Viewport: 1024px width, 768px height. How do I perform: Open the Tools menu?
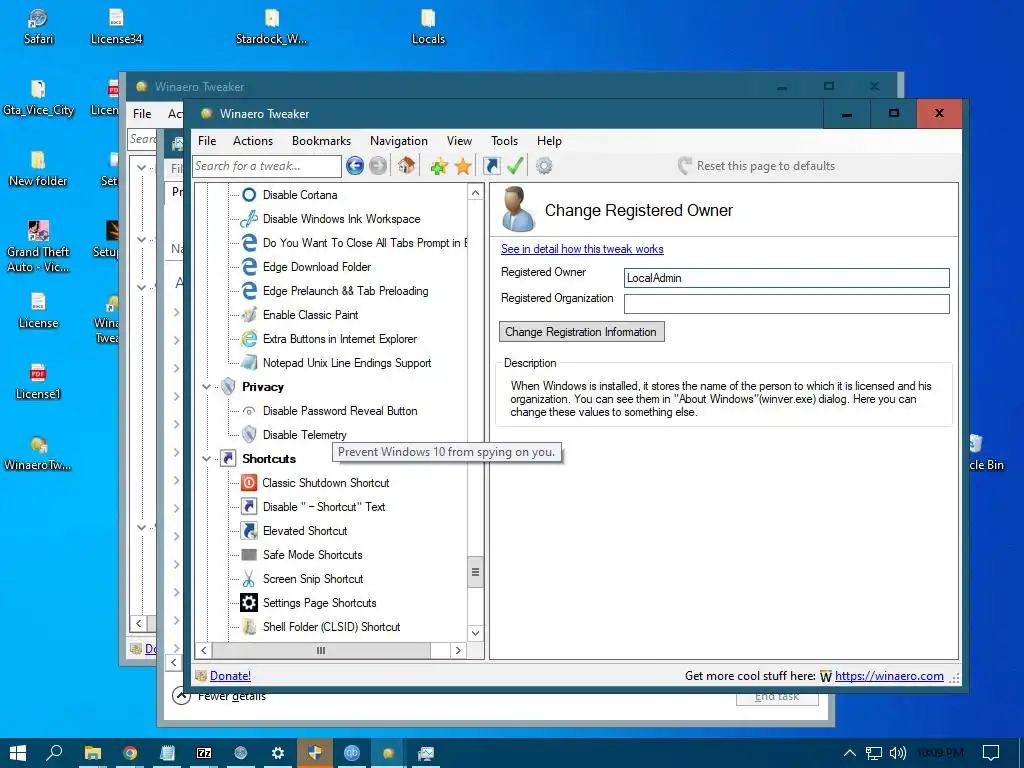tap(504, 140)
